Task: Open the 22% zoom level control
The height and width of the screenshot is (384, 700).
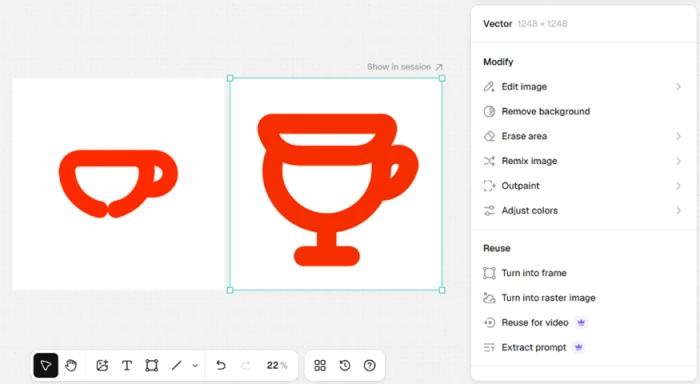Action: (x=277, y=365)
